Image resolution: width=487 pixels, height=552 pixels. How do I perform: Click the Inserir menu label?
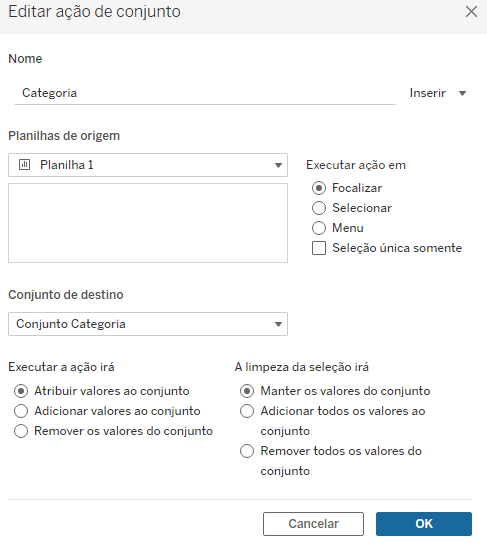[427, 93]
